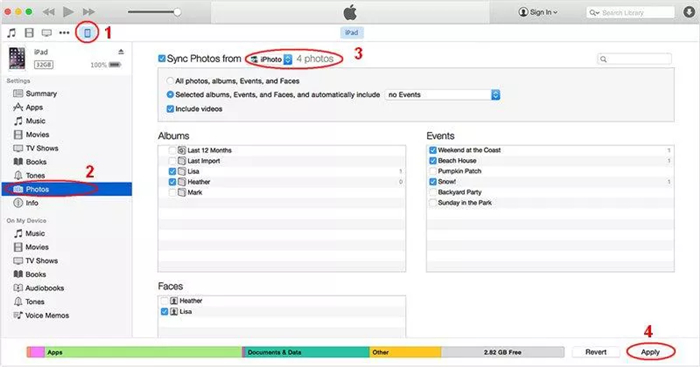The image size is (700, 367).
Task: Toggle the Include videos checkbox
Action: [x=170, y=108]
